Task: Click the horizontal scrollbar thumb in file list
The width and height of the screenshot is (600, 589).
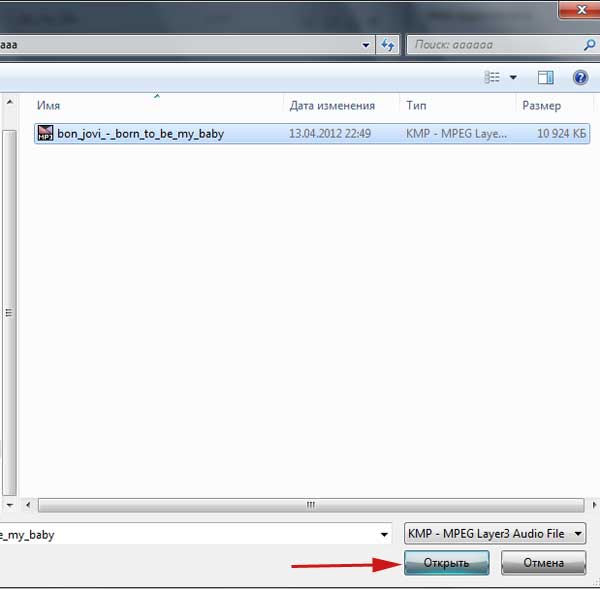Action: click(x=311, y=505)
